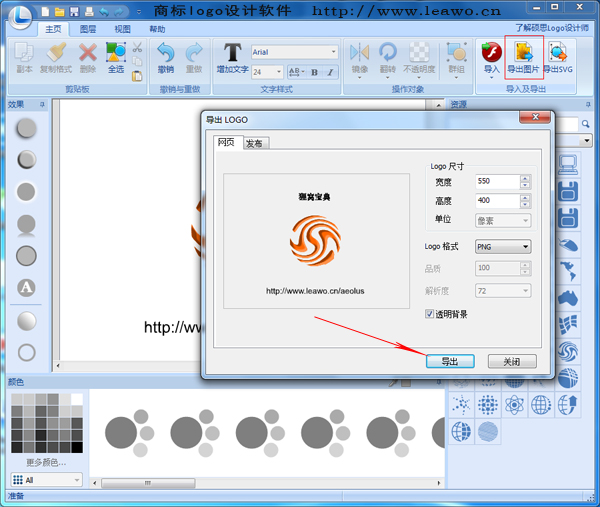This screenshot has height=507, width=600.
Task: Click More Colors (更多颜色...) link
Action: click(x=46, y=463)
